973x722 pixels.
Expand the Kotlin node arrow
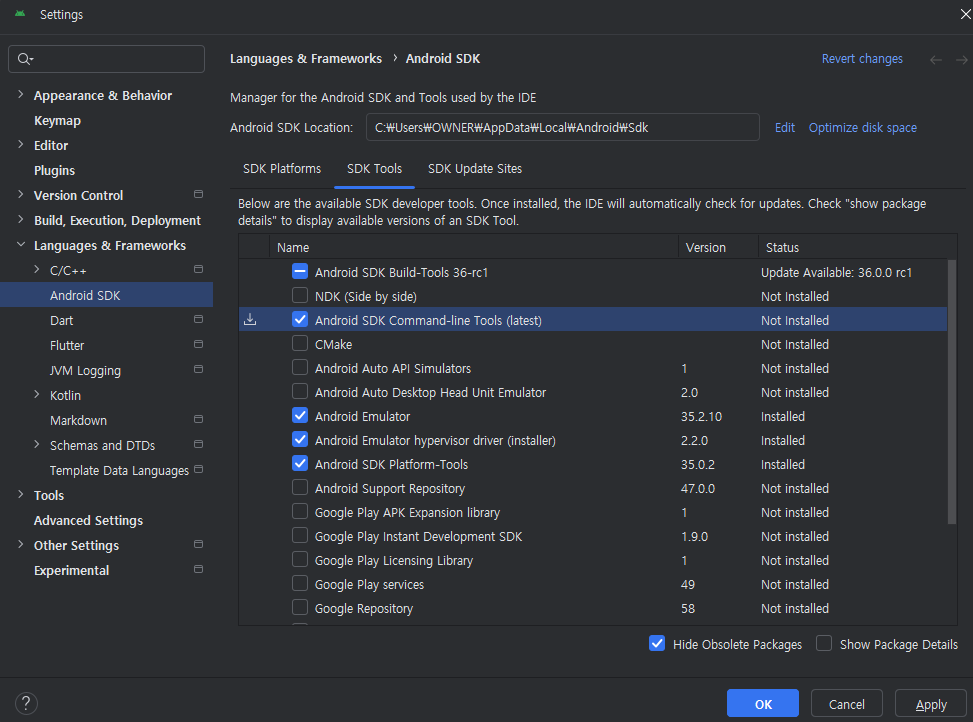pos(37,394)
